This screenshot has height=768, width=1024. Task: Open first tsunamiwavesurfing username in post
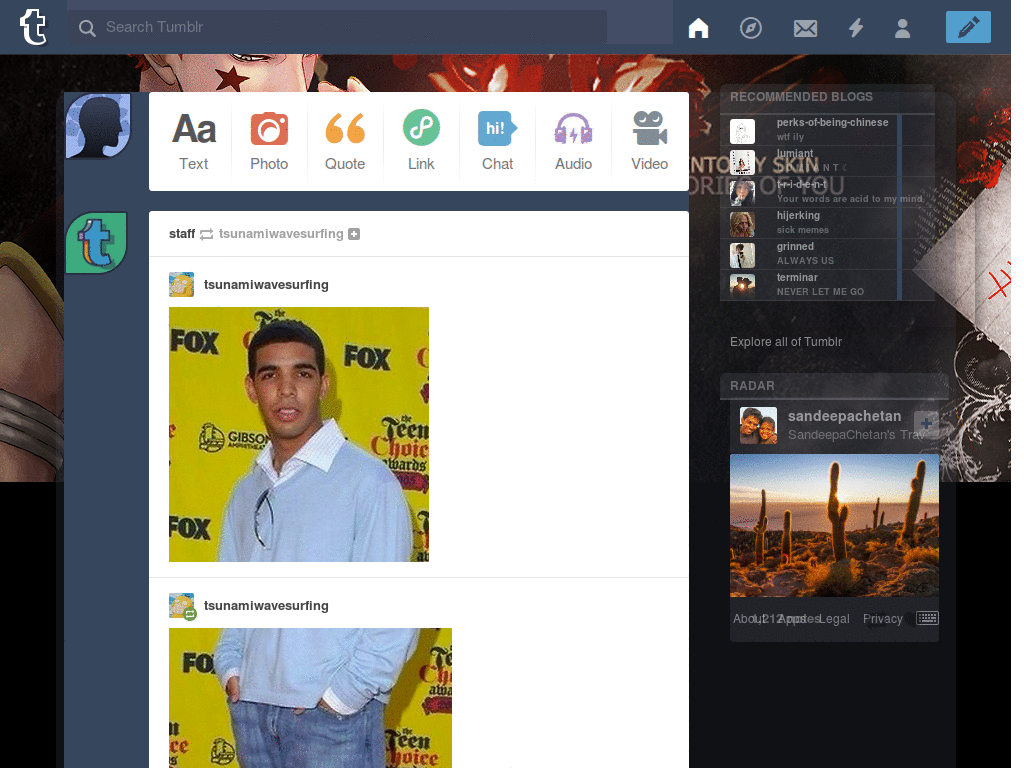pyautogui.click(x=266, y=285)
